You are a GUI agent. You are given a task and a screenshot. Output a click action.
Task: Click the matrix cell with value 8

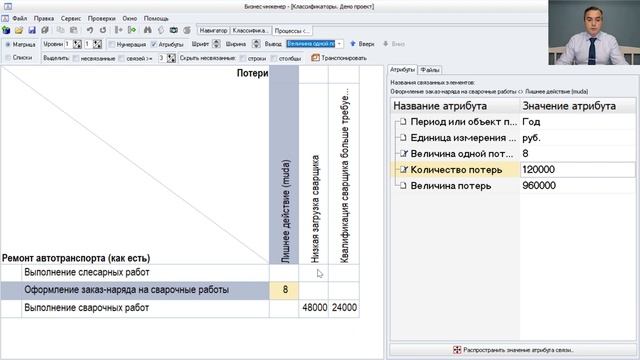click(284, 290)
